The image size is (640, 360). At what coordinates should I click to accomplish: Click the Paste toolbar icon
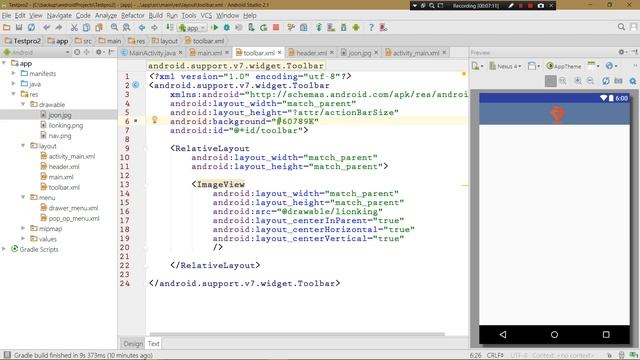click(99, 28)
